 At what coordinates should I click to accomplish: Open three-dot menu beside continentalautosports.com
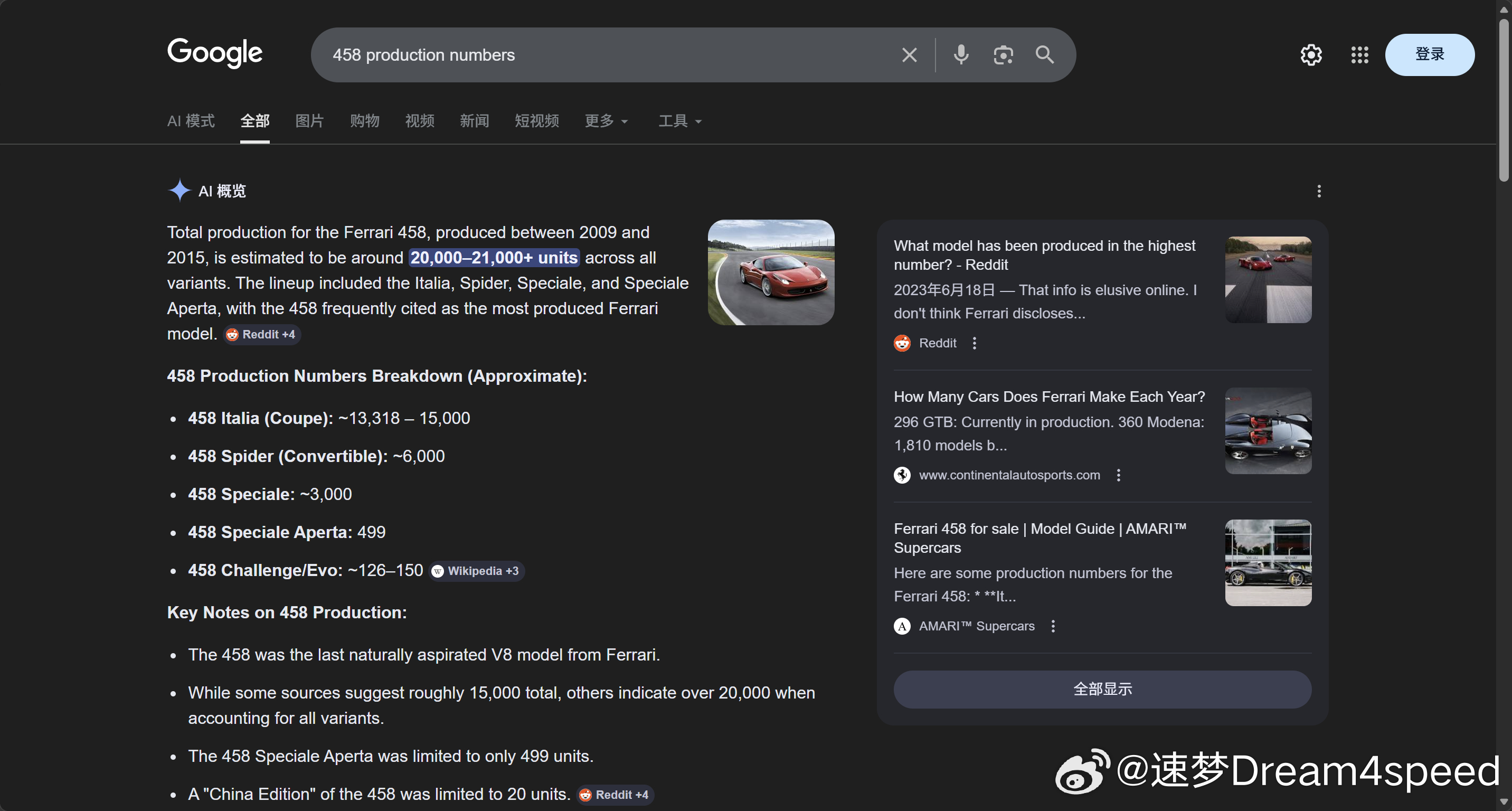click(x=1119, y=475)
